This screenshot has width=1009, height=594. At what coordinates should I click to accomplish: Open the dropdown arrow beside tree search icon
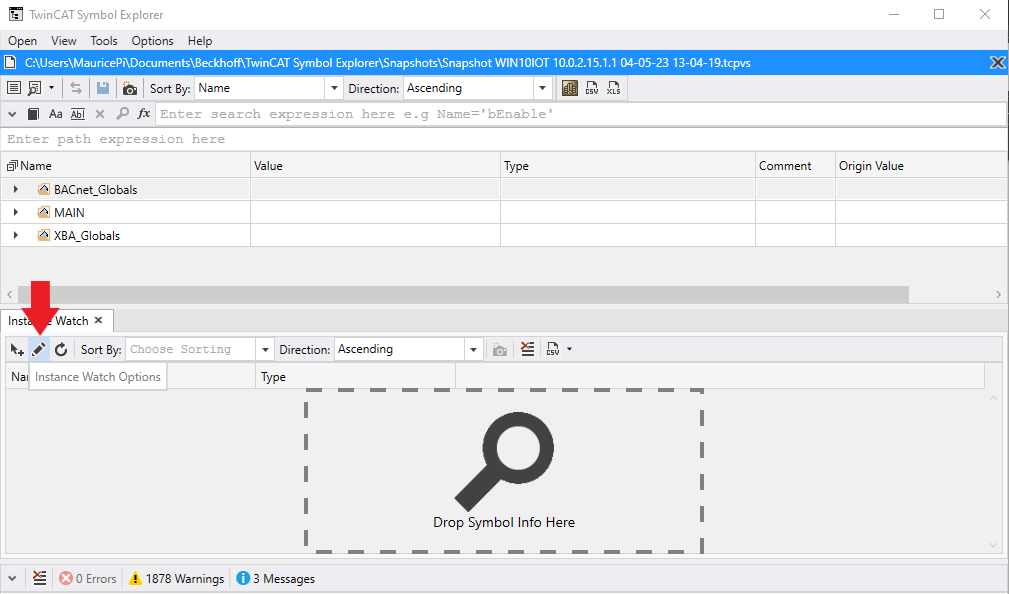(x=51, y=88)
